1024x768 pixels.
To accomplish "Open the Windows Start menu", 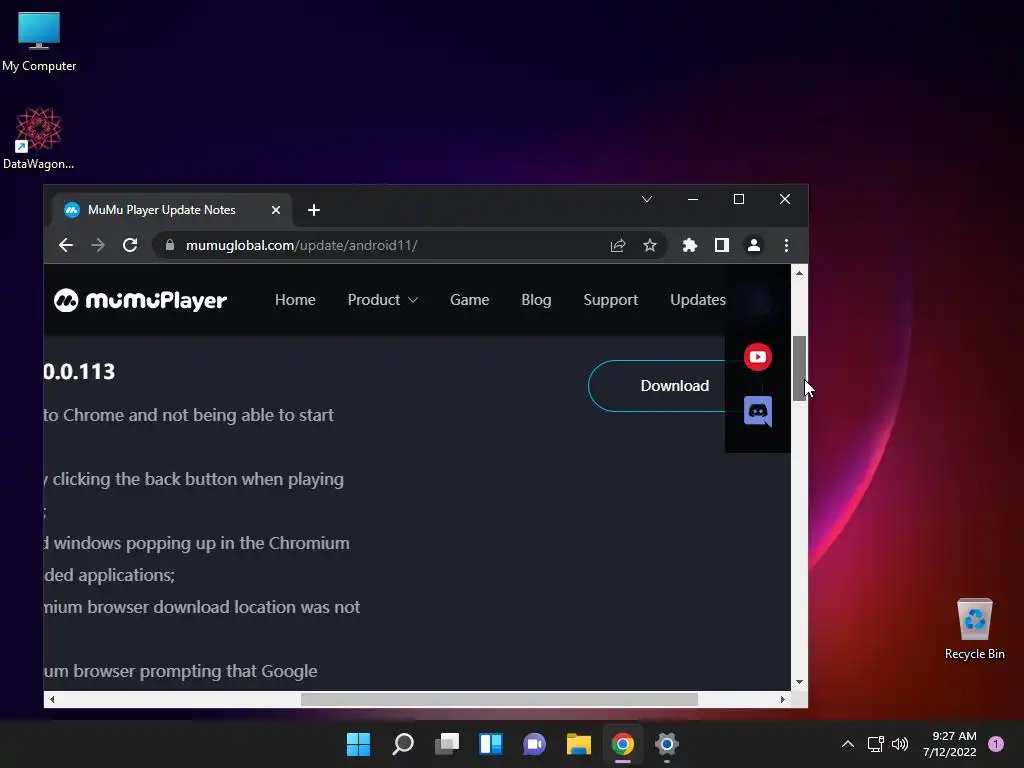I will coord(359,744).
